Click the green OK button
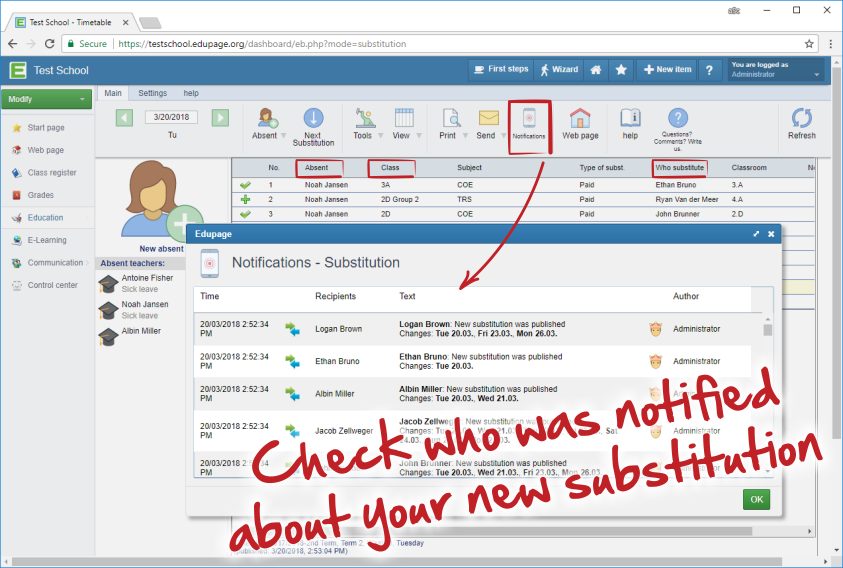 (756, 499)
